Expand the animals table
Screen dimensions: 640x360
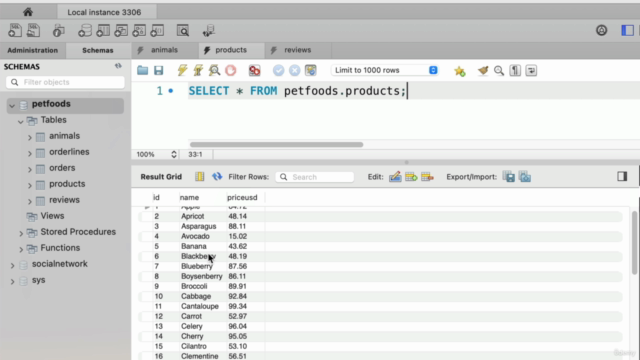pos(29,138)
